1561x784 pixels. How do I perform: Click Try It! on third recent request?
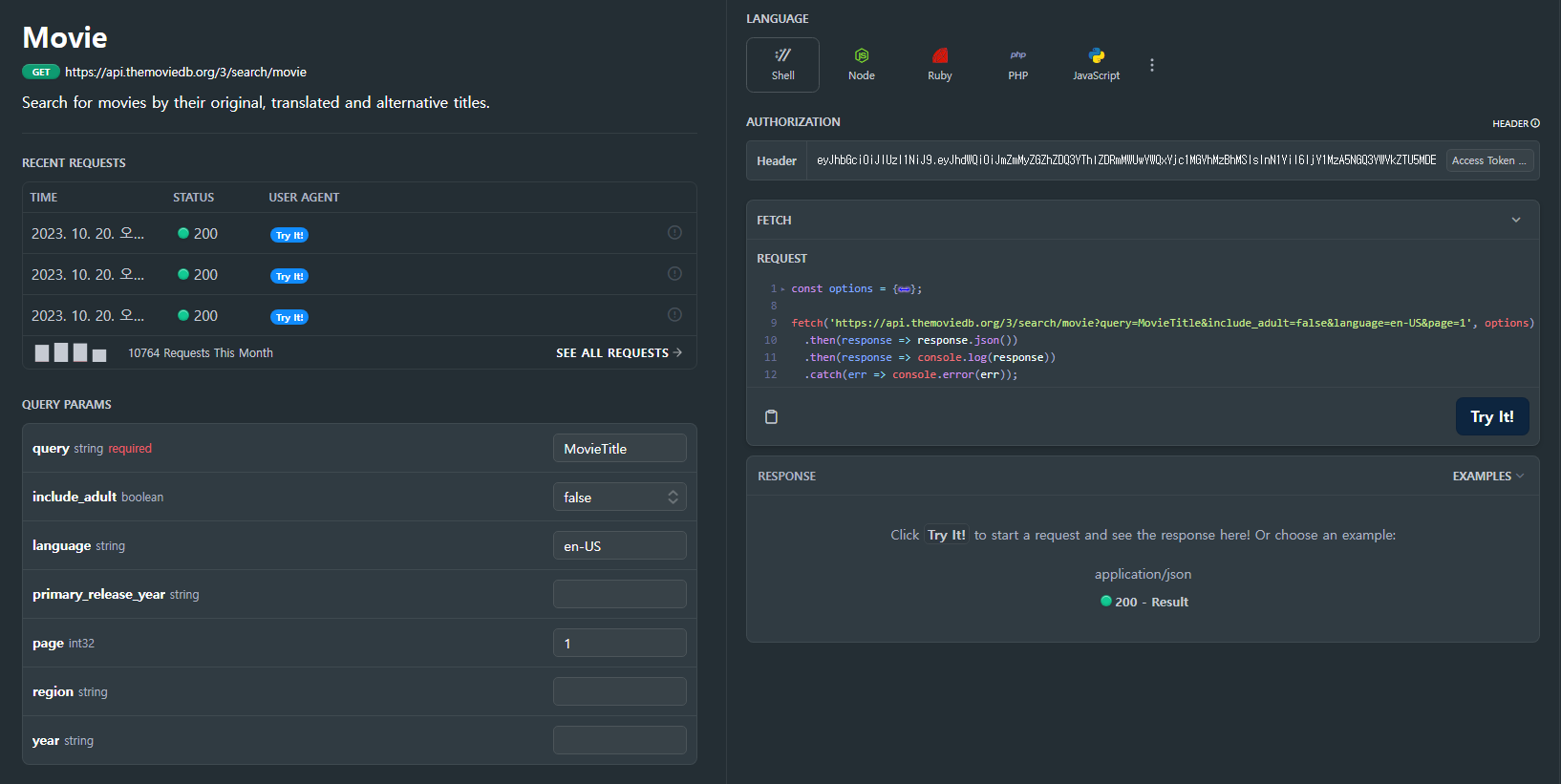(x=289, y=317)
